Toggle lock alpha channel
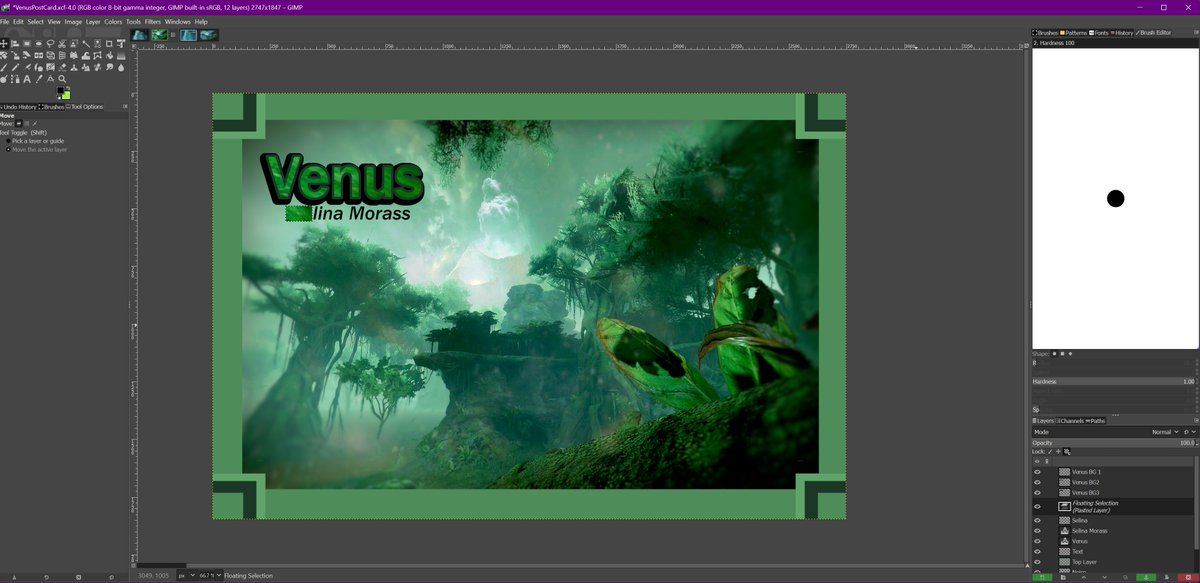The image size is (1200, 583). [x=1067, y=452]
